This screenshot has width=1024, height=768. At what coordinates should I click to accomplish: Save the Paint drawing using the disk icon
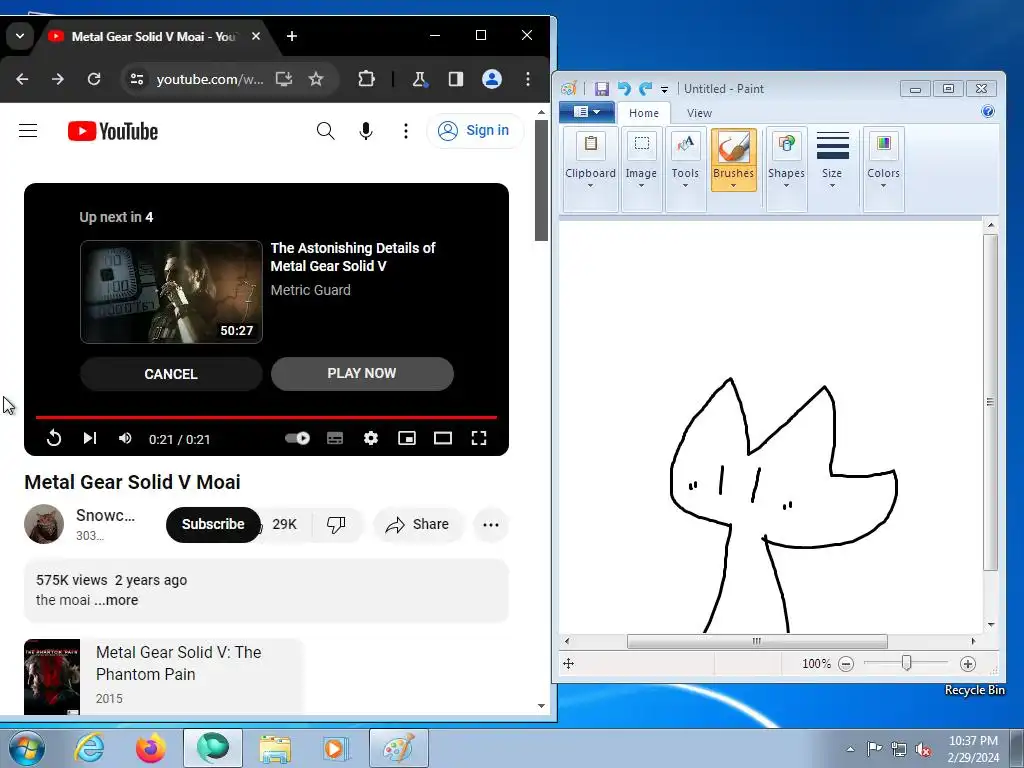[x=601, y=89]
